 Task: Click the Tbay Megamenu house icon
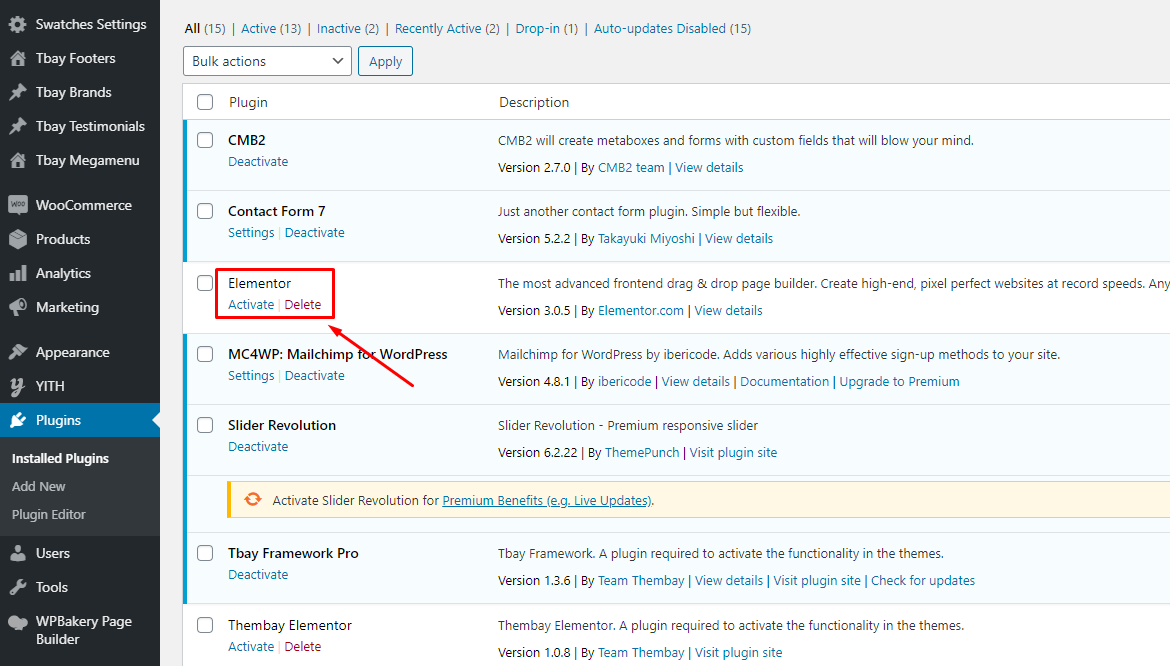click(18, 160)
